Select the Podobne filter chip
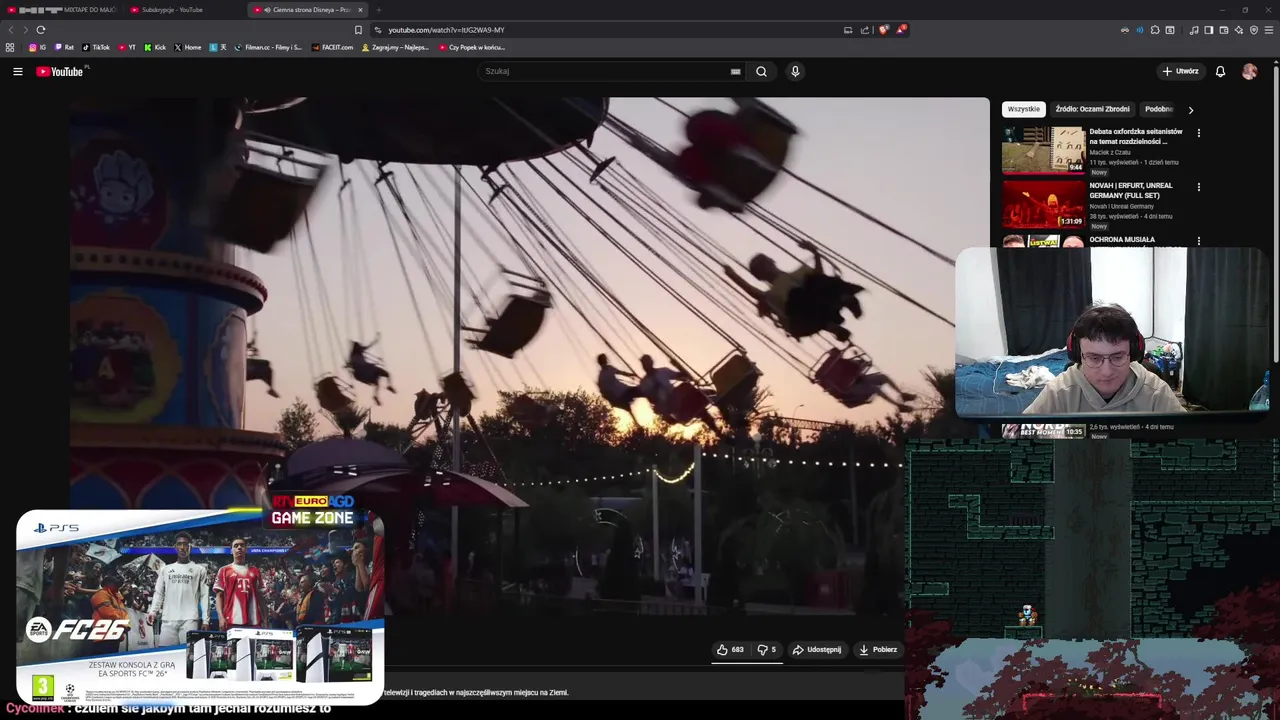Viewport: 1280px width, 720px height. (1159, 109)
